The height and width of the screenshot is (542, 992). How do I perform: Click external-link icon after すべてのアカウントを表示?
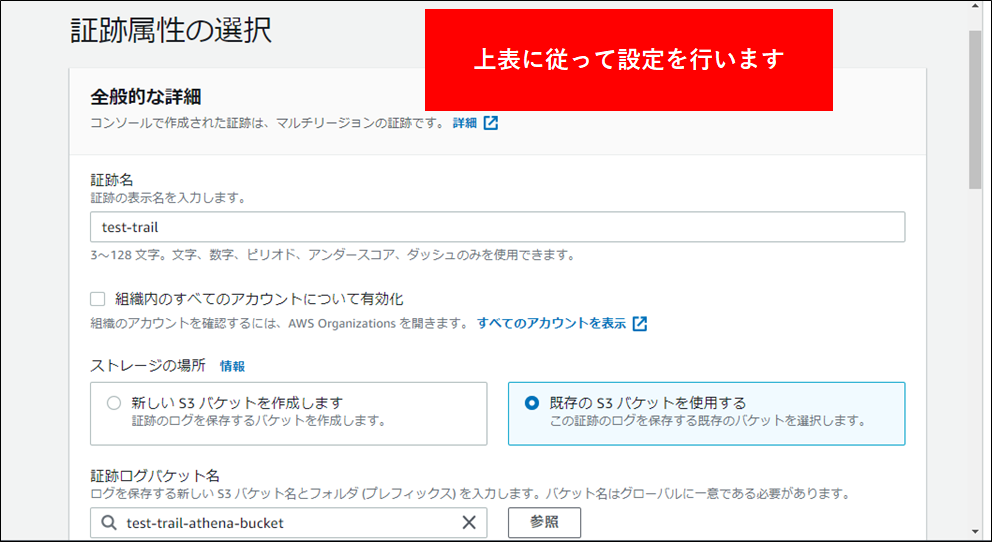point(640,323)
